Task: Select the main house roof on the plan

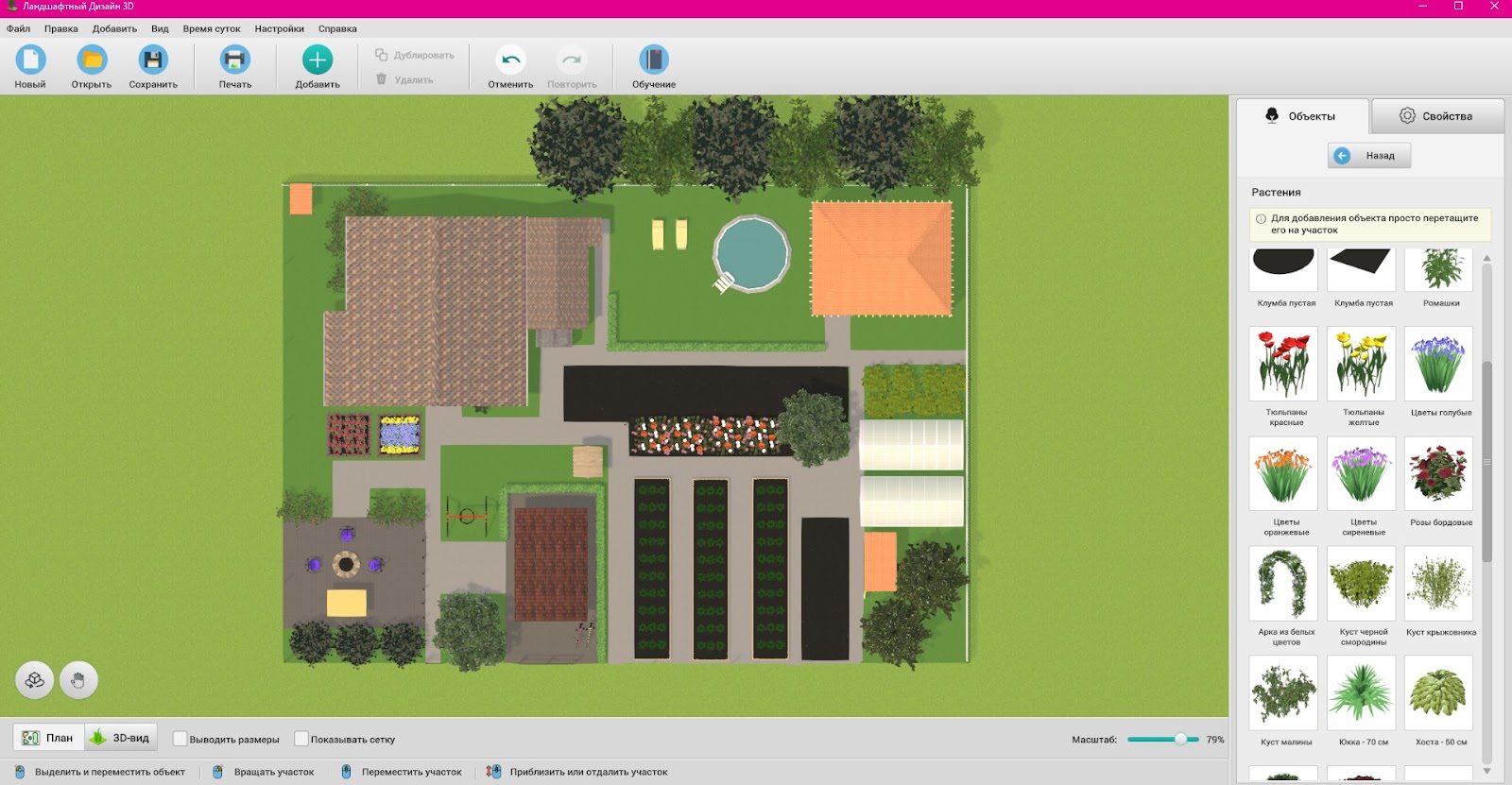Action: click(435, 312)
